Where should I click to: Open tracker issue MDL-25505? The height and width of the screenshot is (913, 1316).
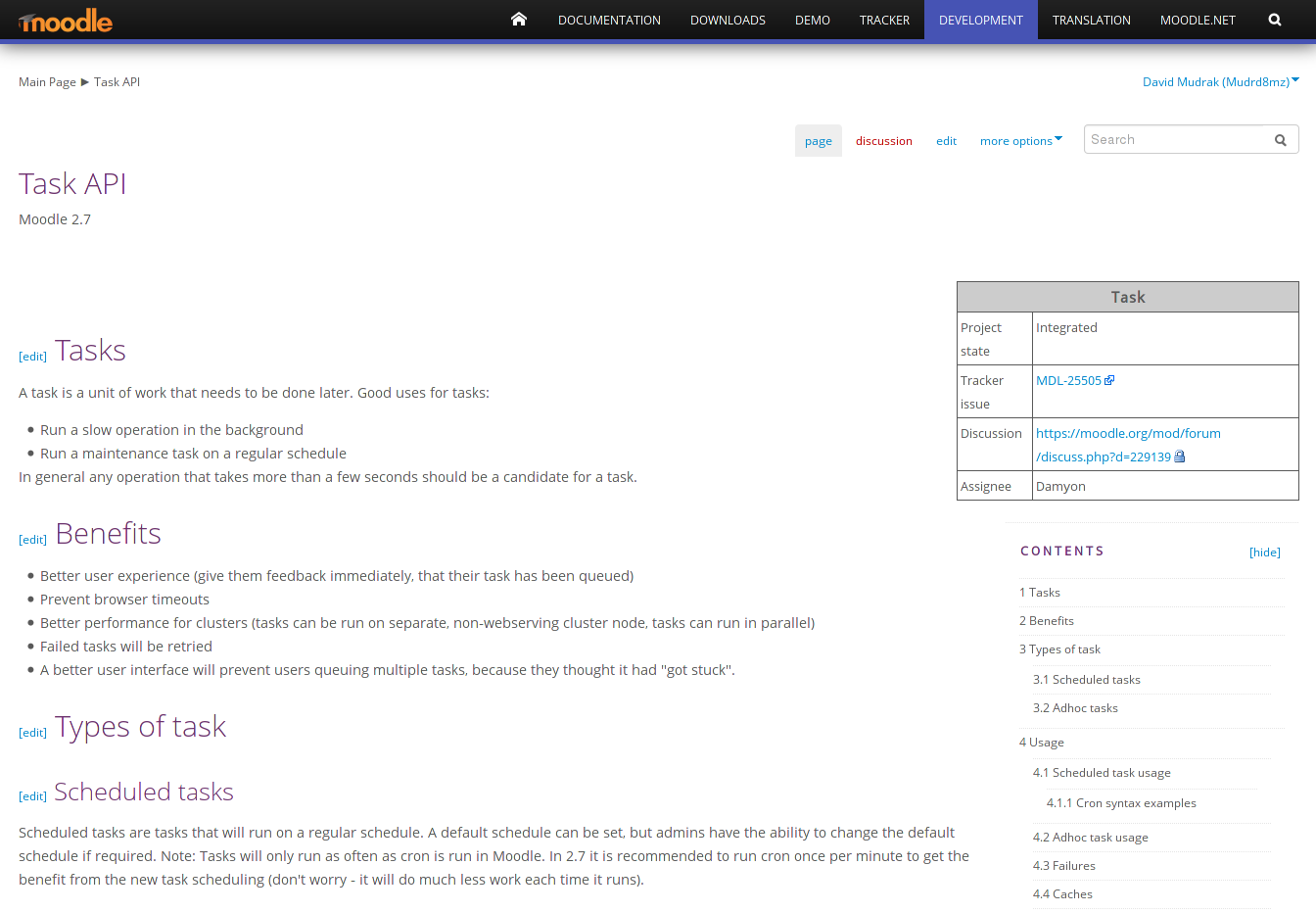pos(1068,381)
